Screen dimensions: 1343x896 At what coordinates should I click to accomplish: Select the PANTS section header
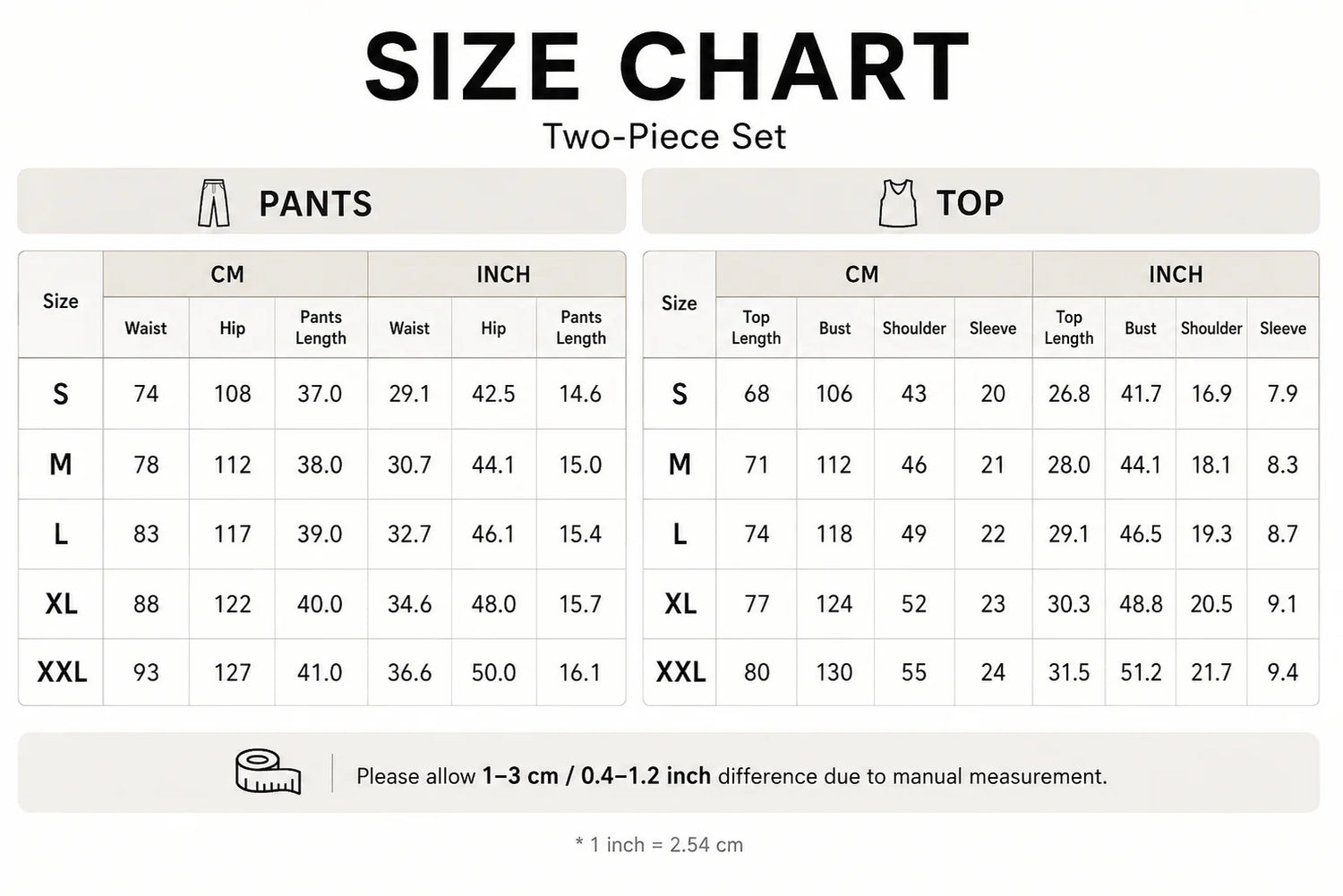(x=321, y=201)
